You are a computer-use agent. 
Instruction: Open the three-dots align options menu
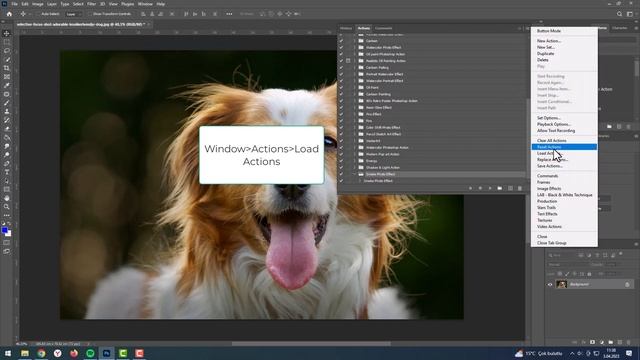coord(229,14)
